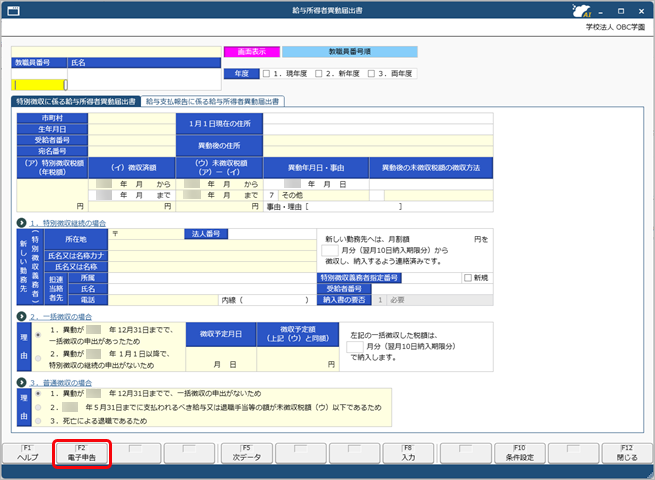This screenshot has width=655, height=480.
Task: Click the F10 条件設定 button
Action: coord(519,453)
